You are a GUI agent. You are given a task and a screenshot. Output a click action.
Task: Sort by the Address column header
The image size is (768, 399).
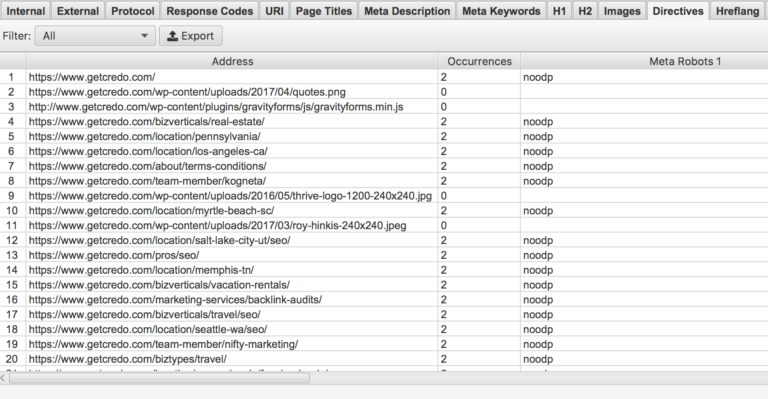(x=232, y=61)
